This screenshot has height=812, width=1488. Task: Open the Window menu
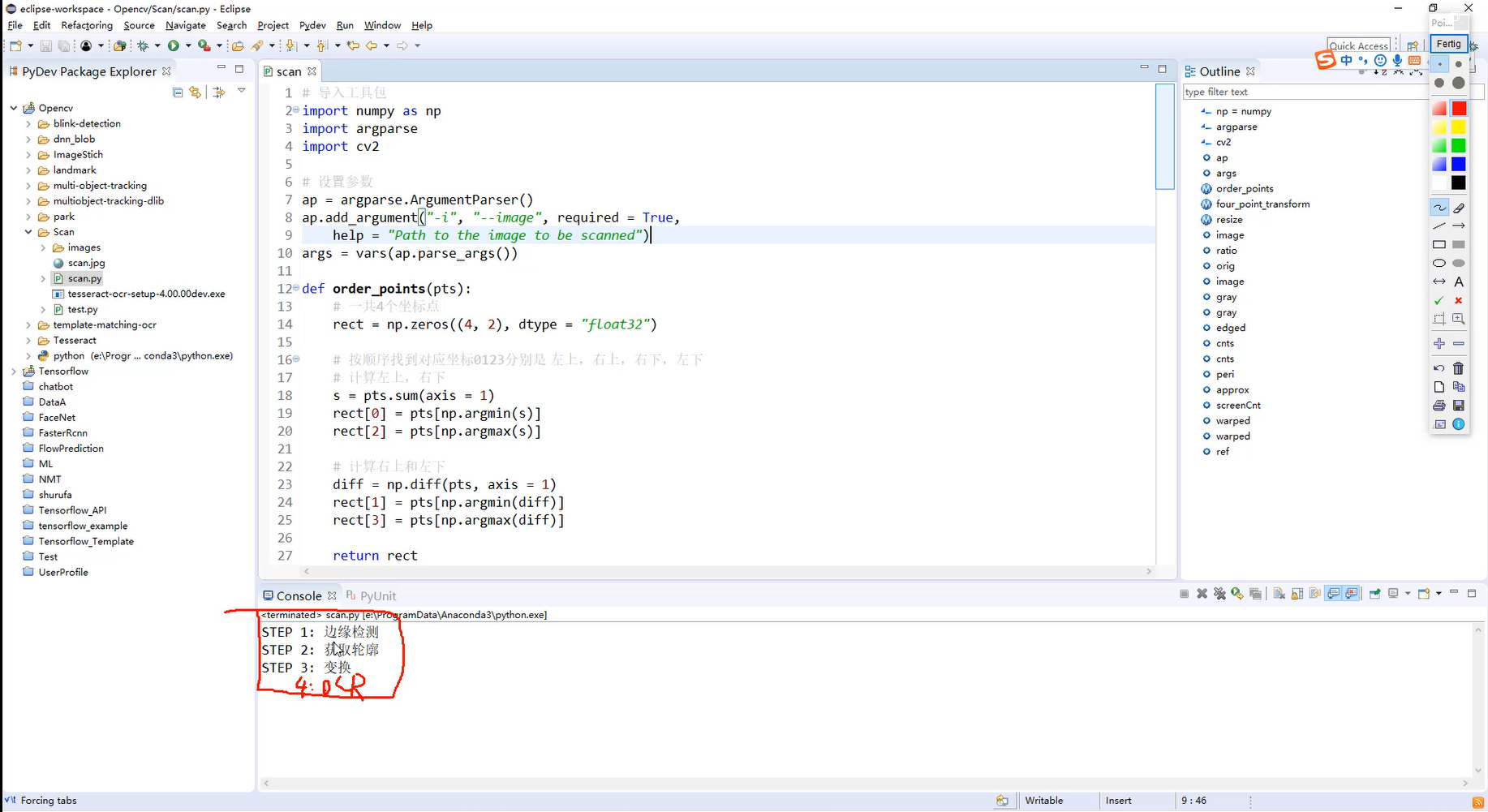click(x=382, y=25)
